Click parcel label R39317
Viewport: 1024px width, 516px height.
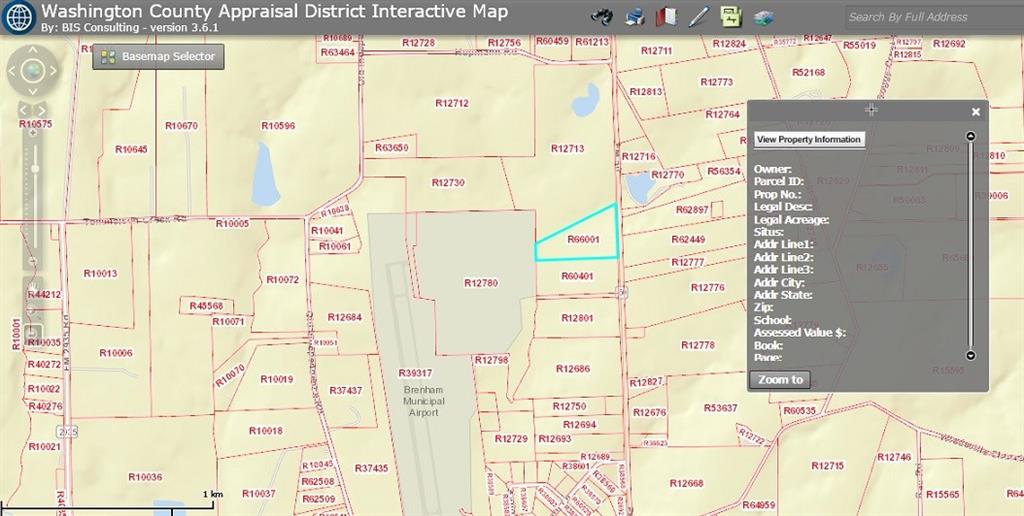point(415,373)
